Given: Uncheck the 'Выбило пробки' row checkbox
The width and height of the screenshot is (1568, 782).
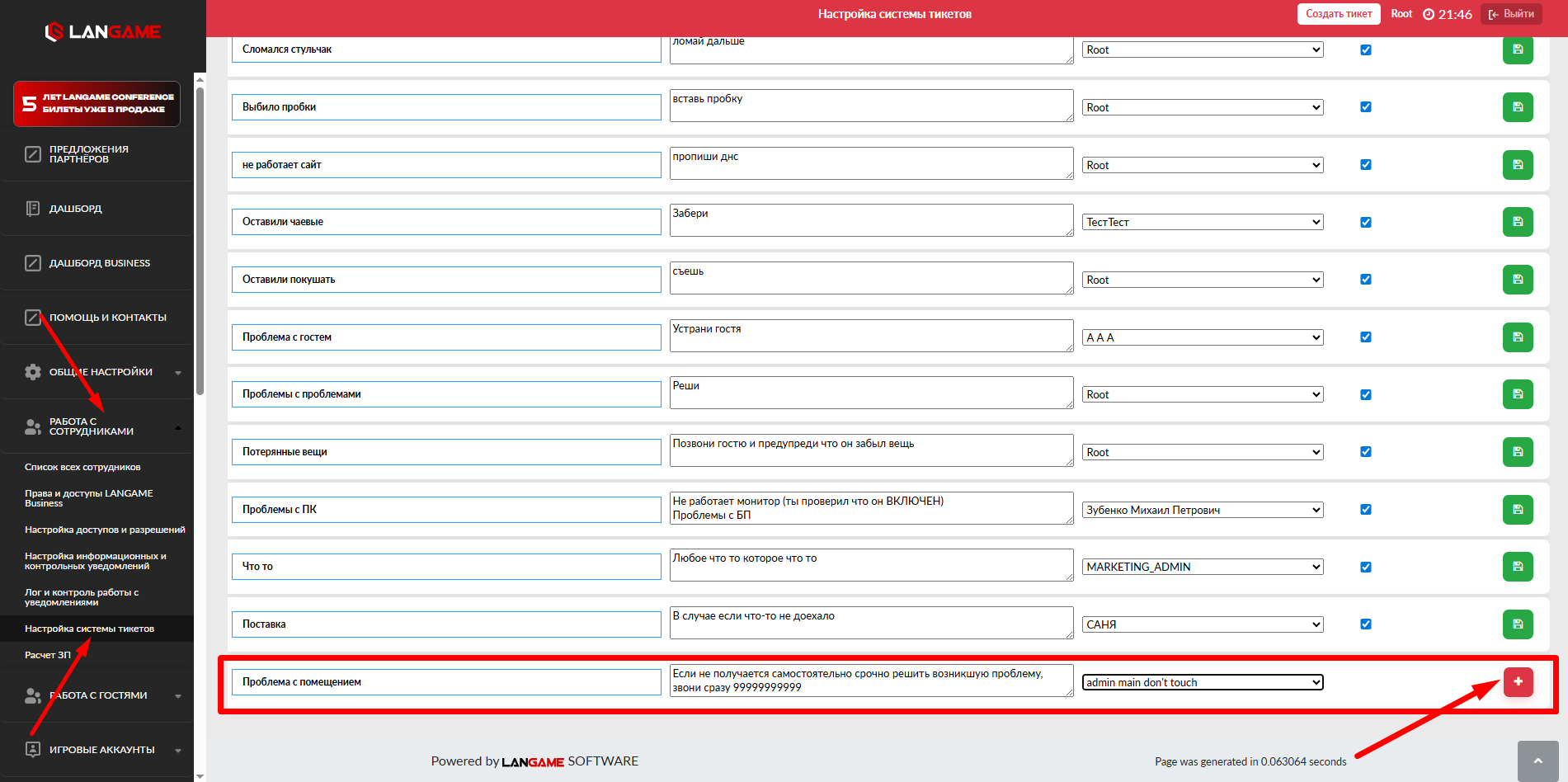Looking at the screenshot, I should click(1366, 107).
